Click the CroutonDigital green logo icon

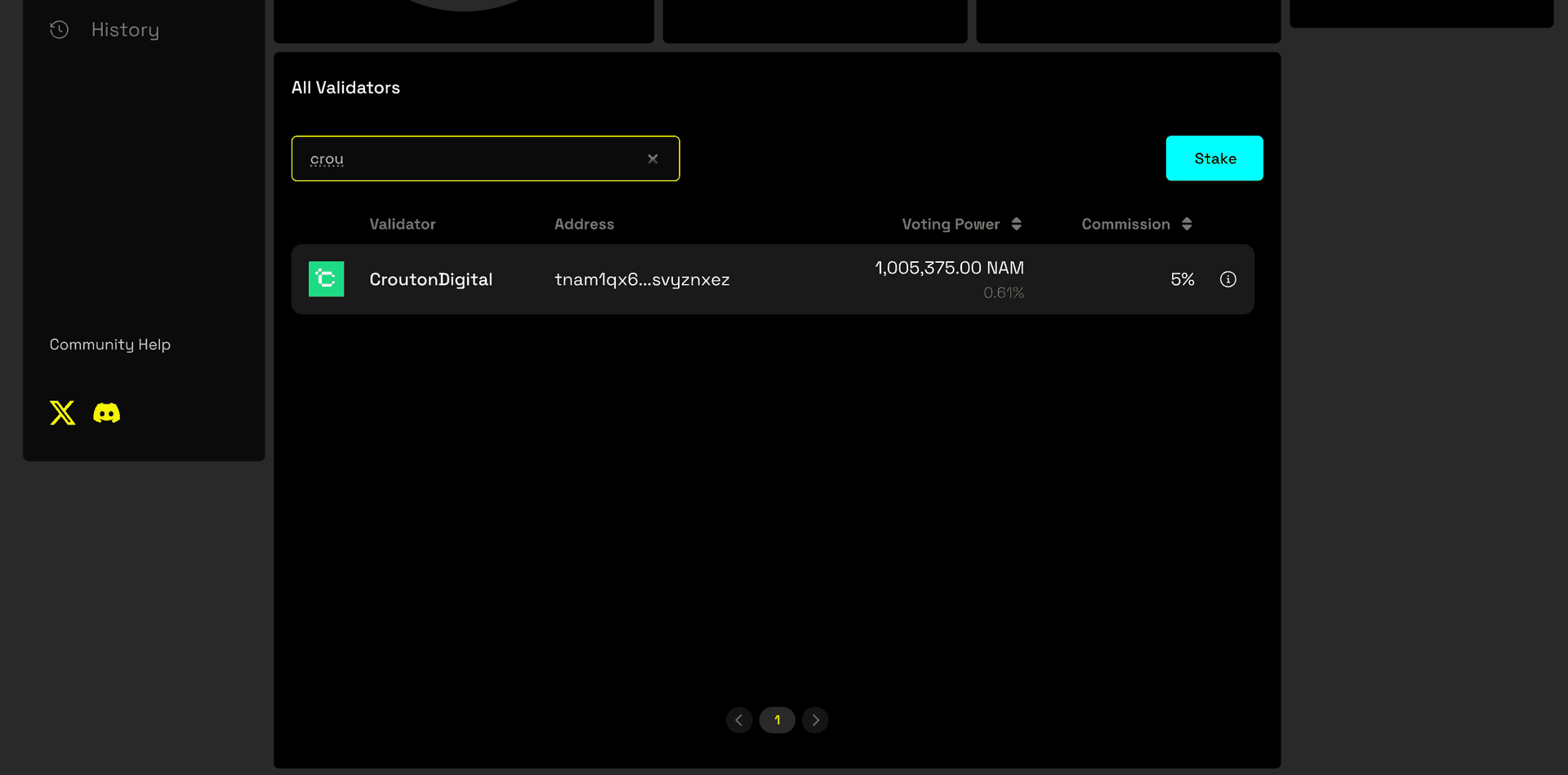326,279
